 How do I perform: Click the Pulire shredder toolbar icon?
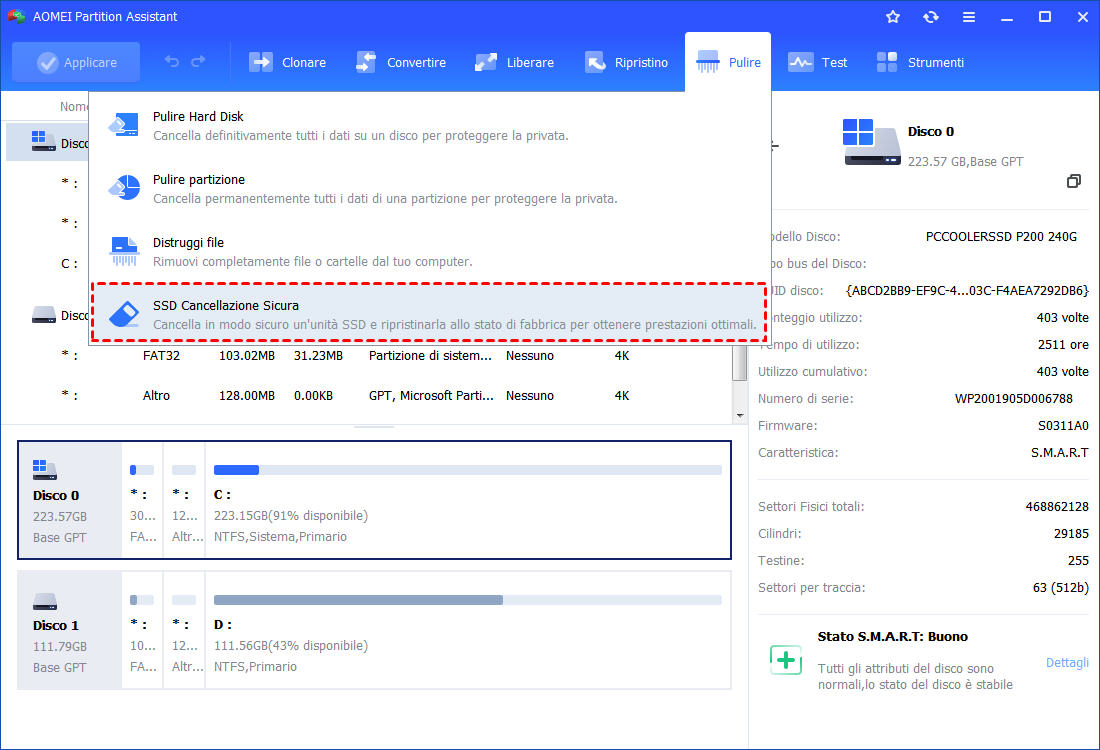tap(707, 62)
